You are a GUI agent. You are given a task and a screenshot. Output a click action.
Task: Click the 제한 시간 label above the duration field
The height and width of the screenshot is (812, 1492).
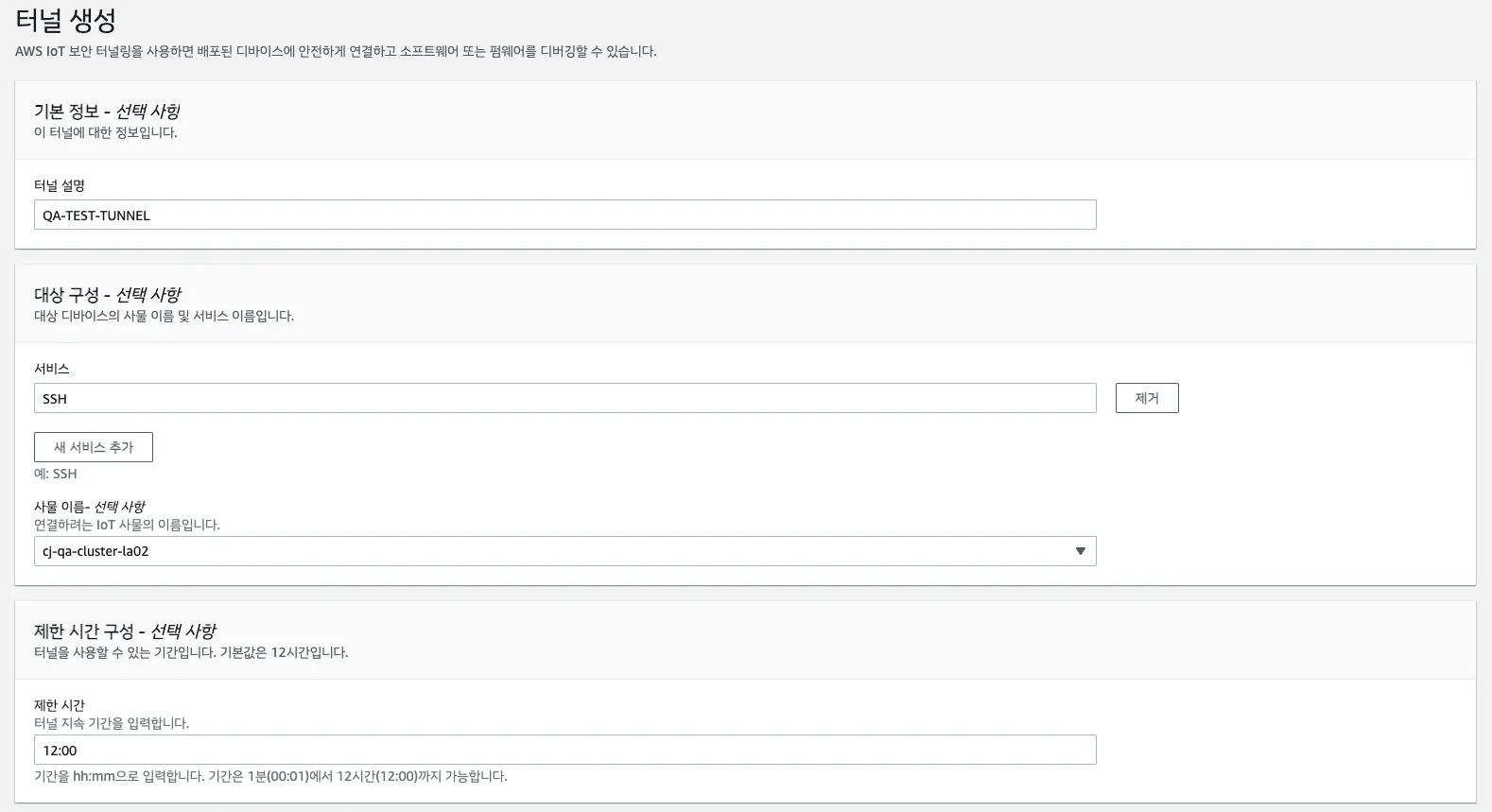[x=60, y=705]
